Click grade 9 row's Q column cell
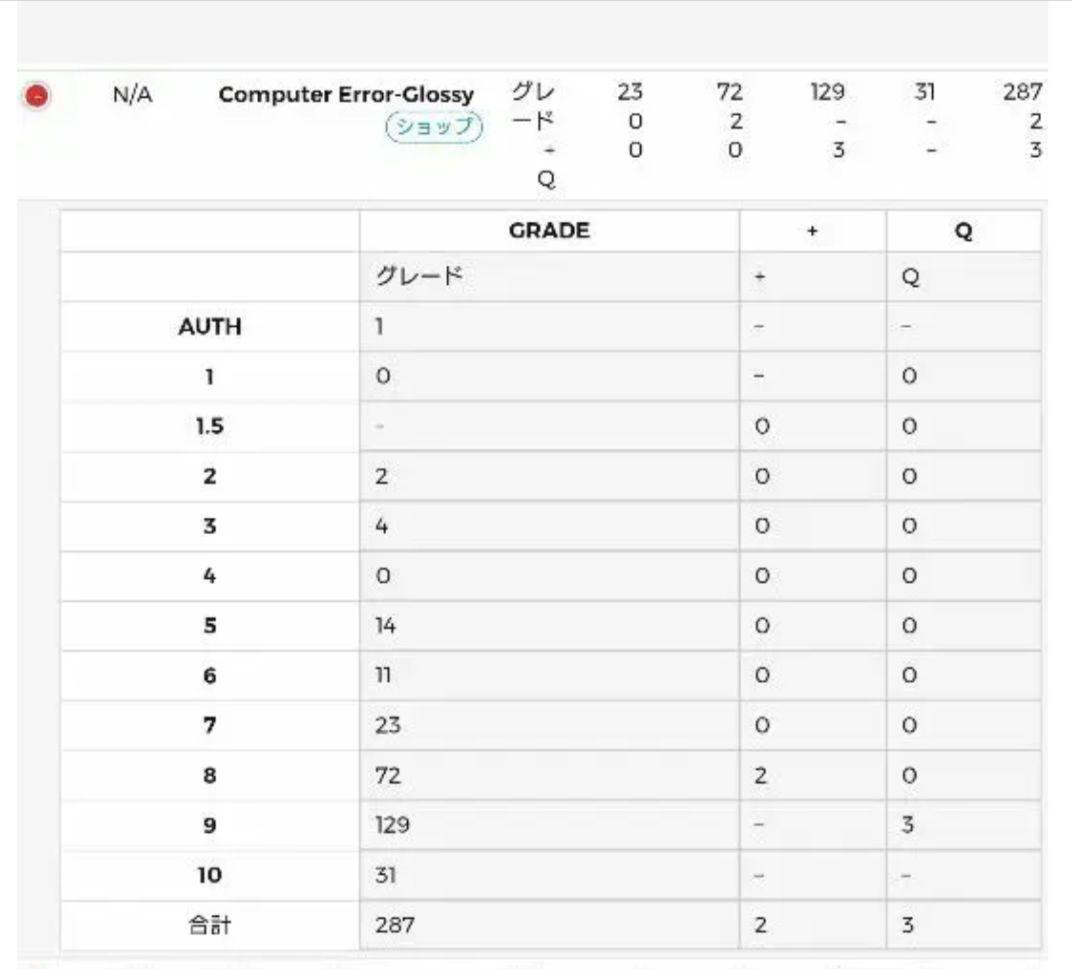This screenshot has height=969, width=1072. tap(963, 826)
